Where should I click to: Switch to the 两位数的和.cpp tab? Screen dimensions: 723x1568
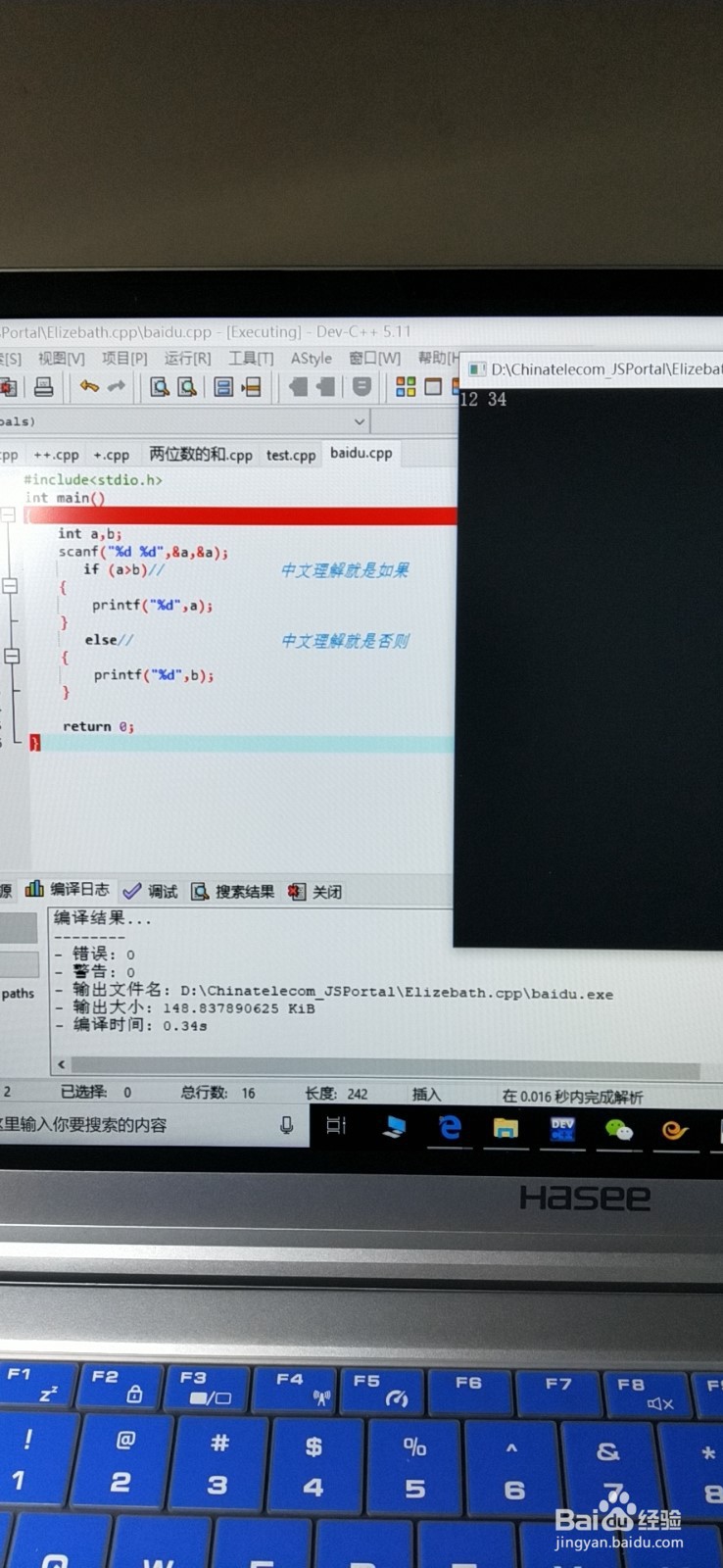(201, 455)
